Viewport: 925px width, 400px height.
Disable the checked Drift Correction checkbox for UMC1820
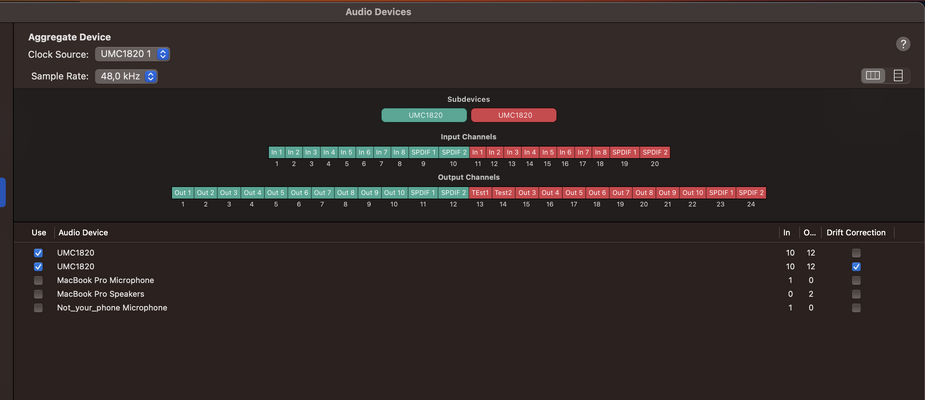pyautogui.click(x=856, y=266)
